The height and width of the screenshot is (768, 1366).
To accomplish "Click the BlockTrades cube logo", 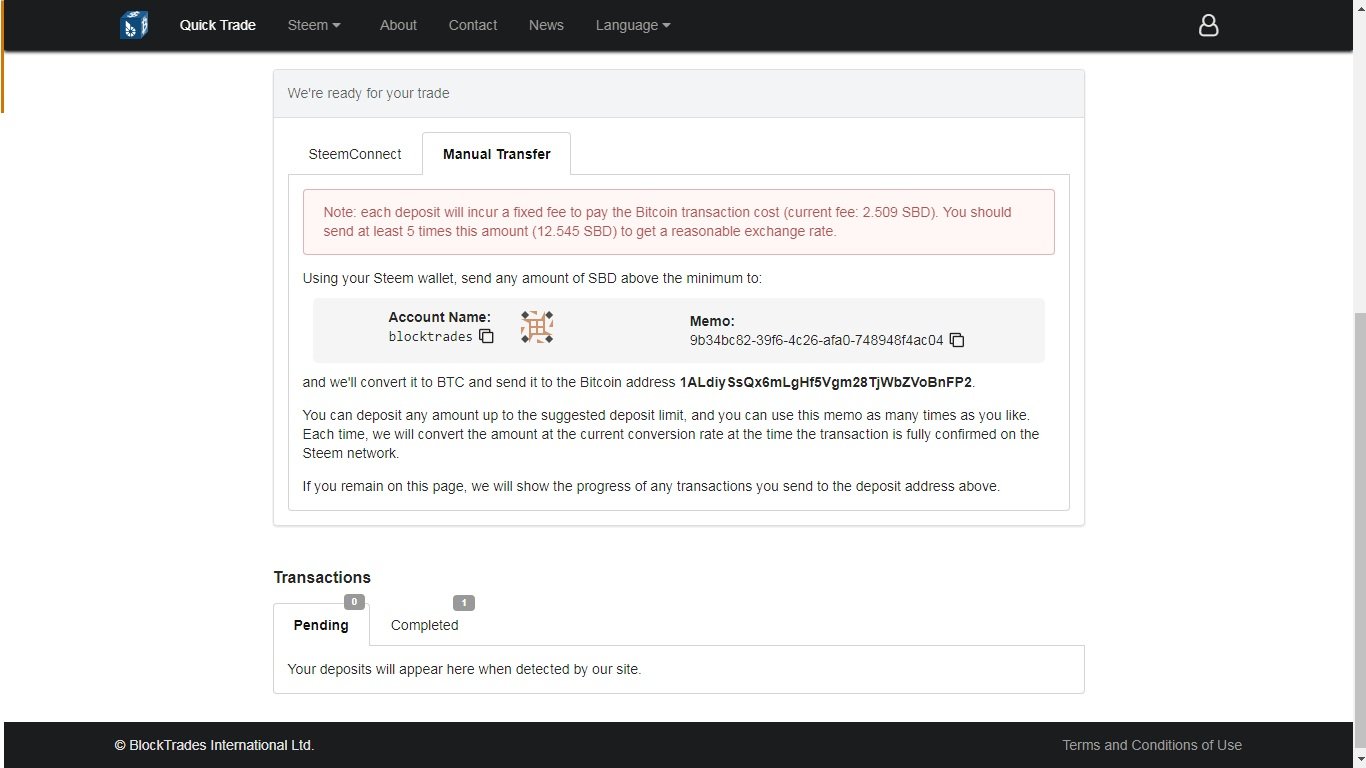I will click(134, 25).
